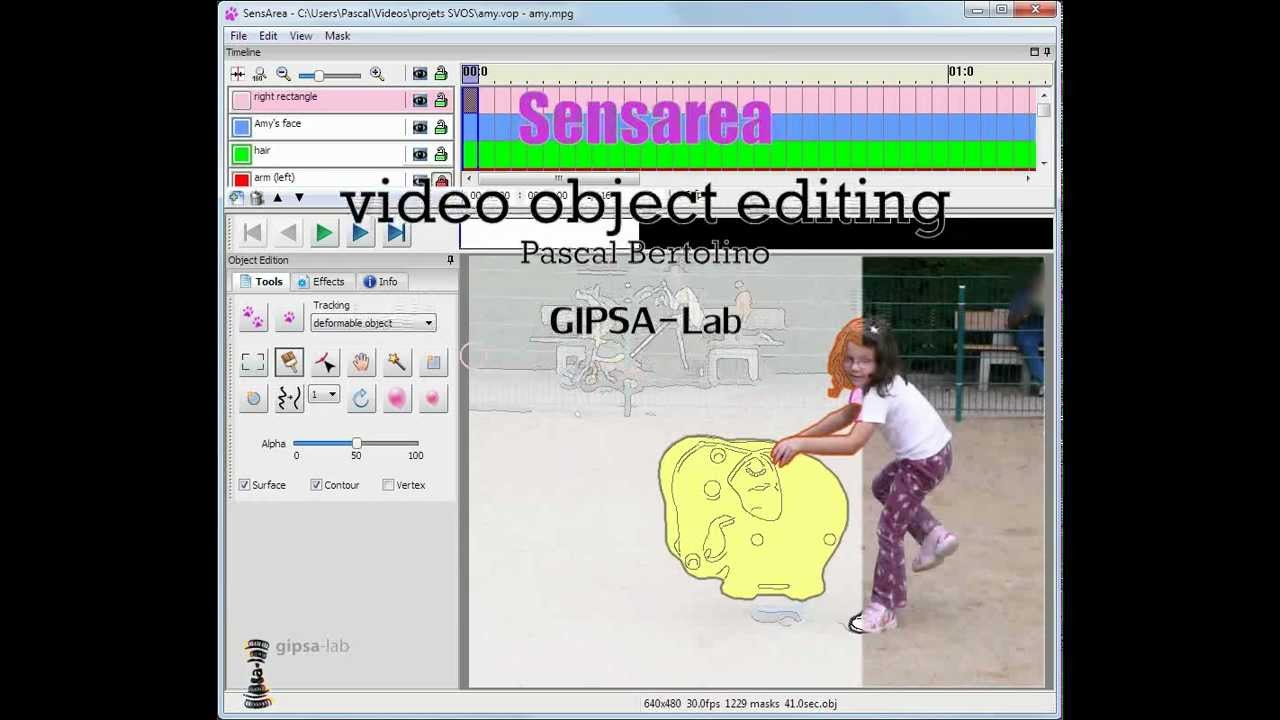Select the paint brush tool
The image size is (1280, 720).
(x=289, y=362)
